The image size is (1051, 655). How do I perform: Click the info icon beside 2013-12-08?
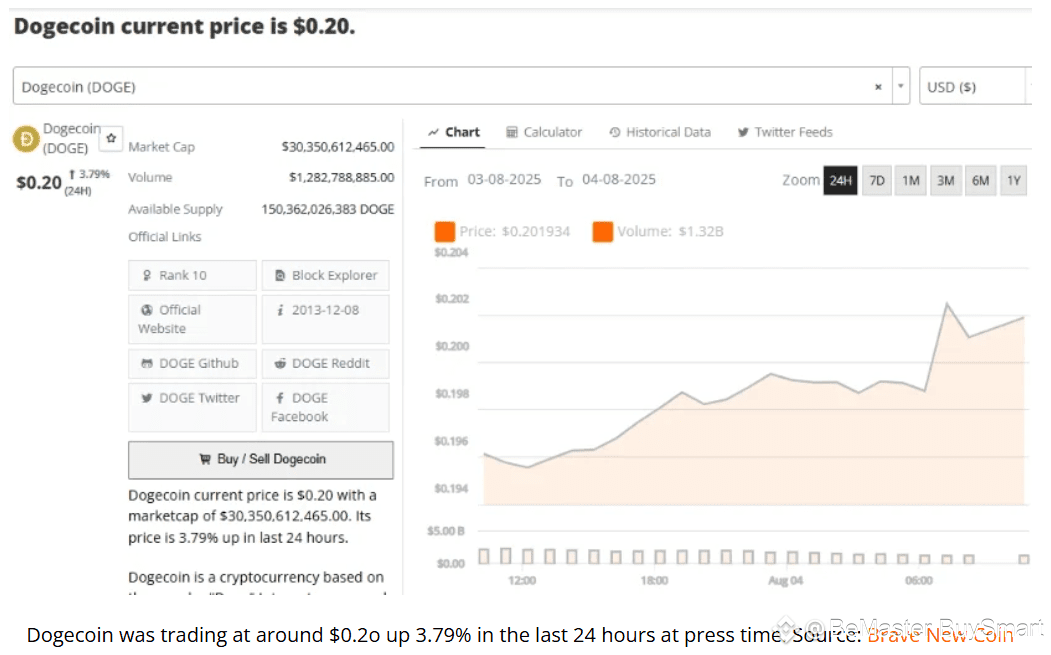(280, 310)
